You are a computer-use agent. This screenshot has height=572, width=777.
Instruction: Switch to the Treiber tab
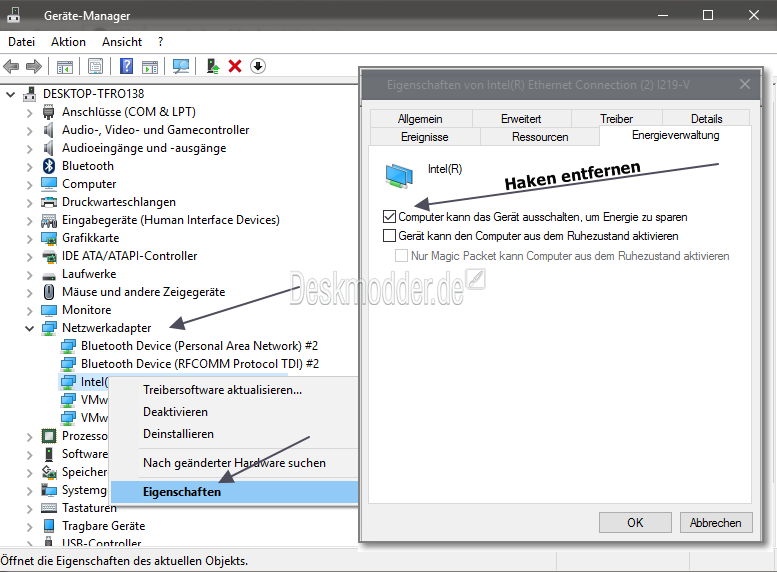[x=616, y=119]
